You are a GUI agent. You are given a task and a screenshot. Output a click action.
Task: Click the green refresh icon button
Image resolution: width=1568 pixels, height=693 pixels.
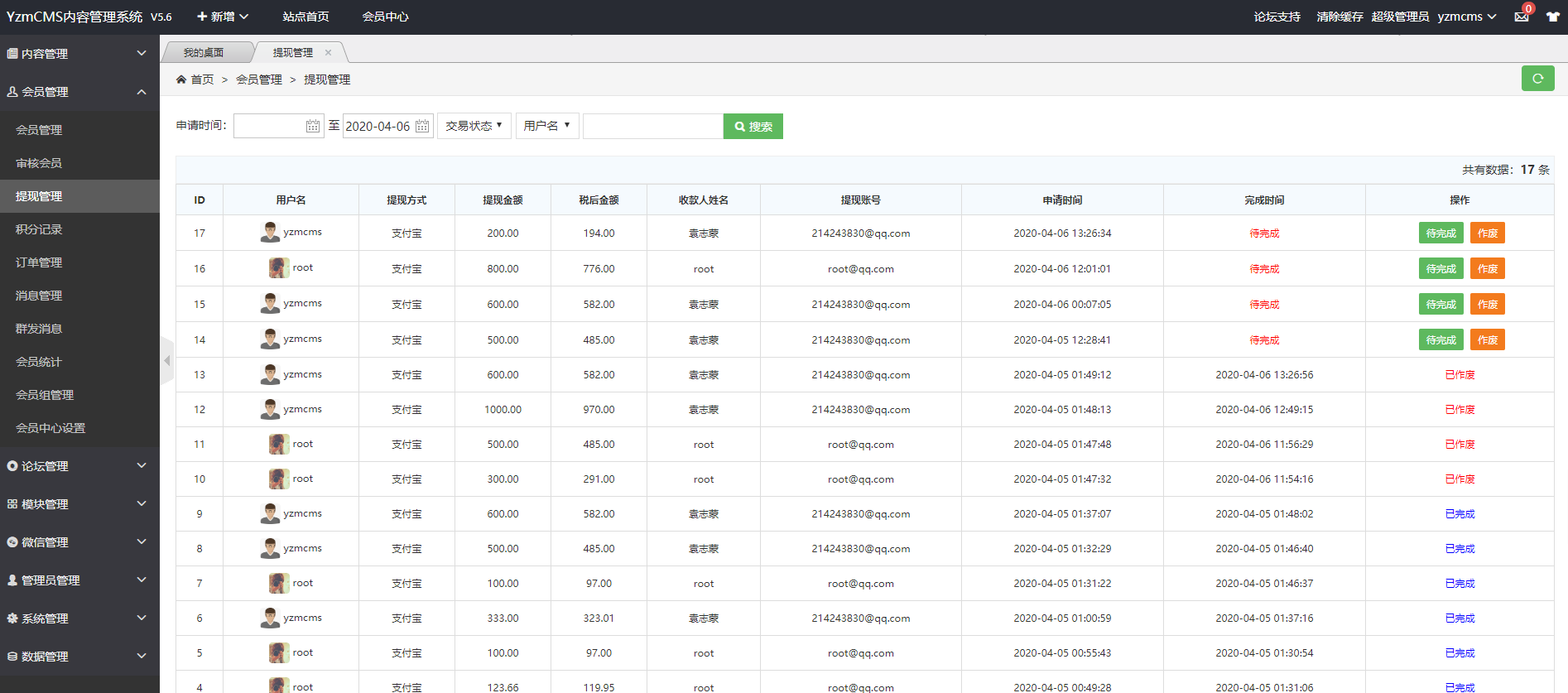1537,79
